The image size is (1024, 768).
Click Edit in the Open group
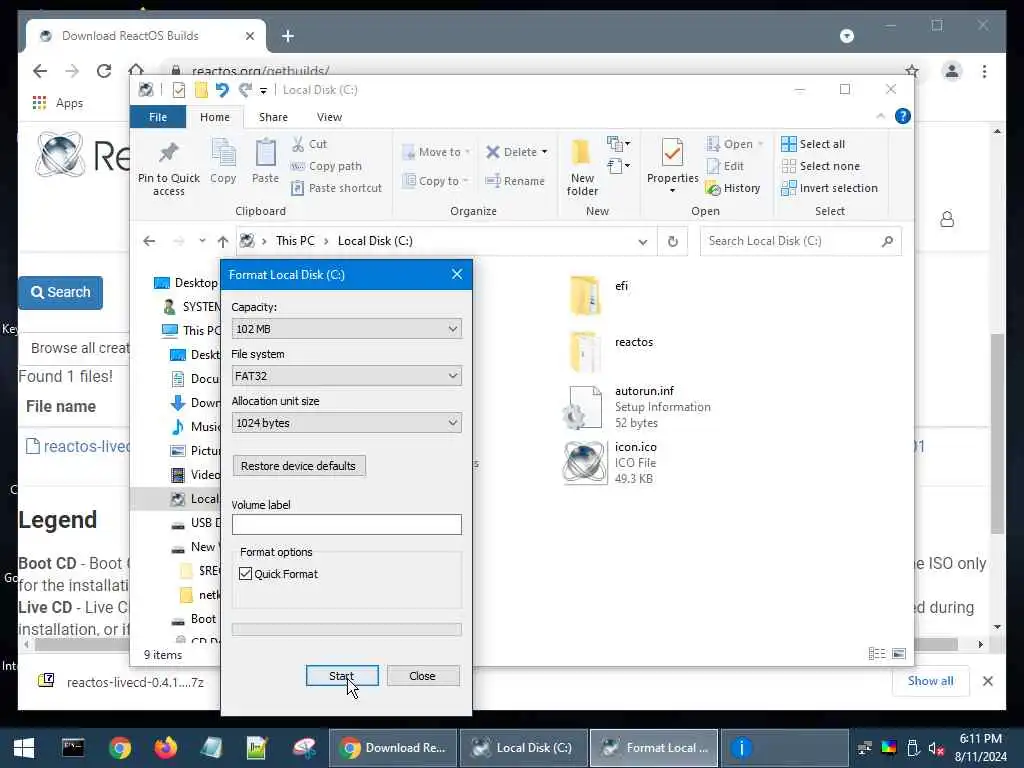pyautogui.click(x=726, y=166)
